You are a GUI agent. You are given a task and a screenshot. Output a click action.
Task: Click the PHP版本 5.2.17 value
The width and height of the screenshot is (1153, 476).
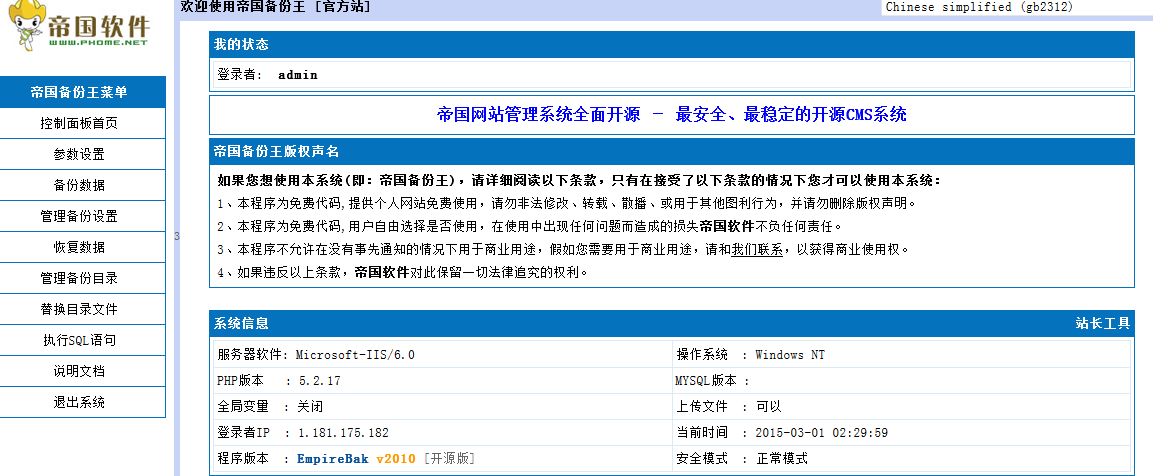tap(319, 380)
